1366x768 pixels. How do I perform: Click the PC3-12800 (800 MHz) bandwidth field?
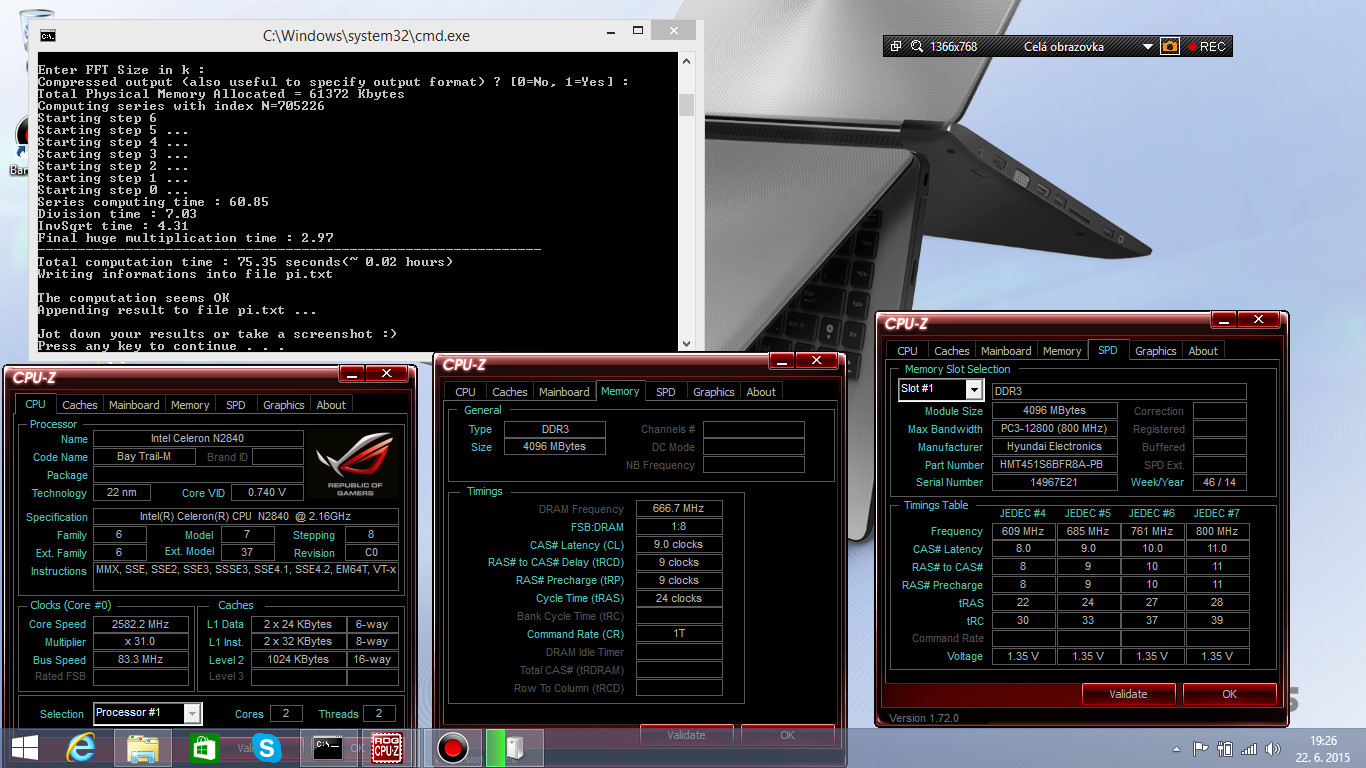pyautogui.click(x=1054, y=429)
